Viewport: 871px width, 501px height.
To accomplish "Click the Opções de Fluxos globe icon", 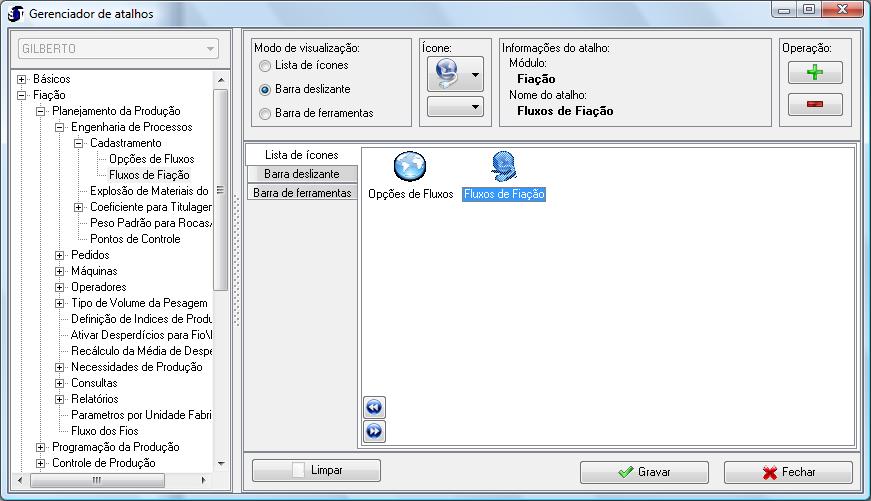I will (410, 166).
